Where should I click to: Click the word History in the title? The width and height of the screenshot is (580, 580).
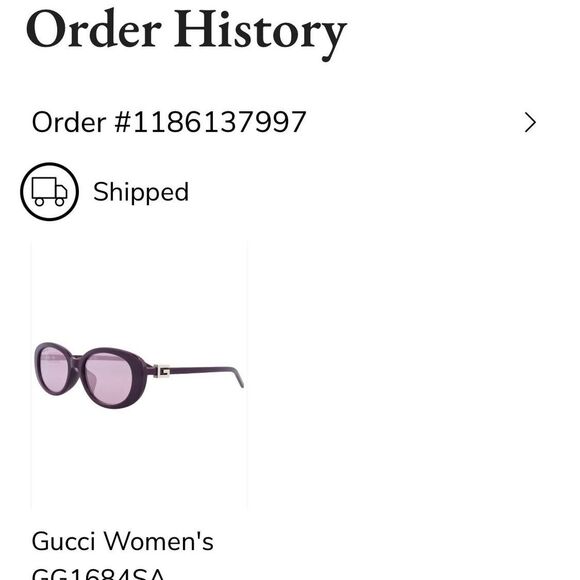pyautogui.click(x=260, y=34)
